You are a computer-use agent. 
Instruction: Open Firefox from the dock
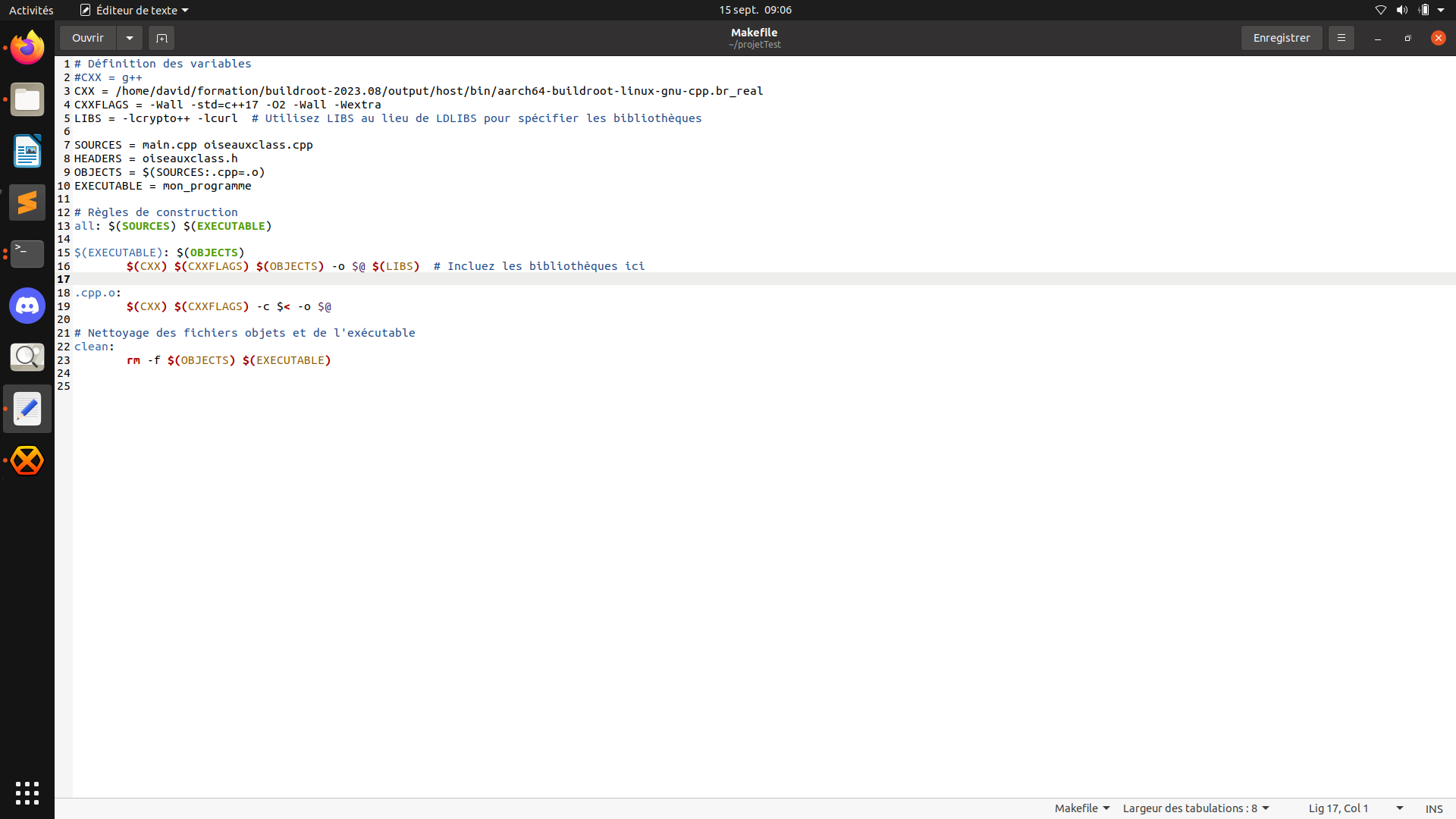coord(27,48)
